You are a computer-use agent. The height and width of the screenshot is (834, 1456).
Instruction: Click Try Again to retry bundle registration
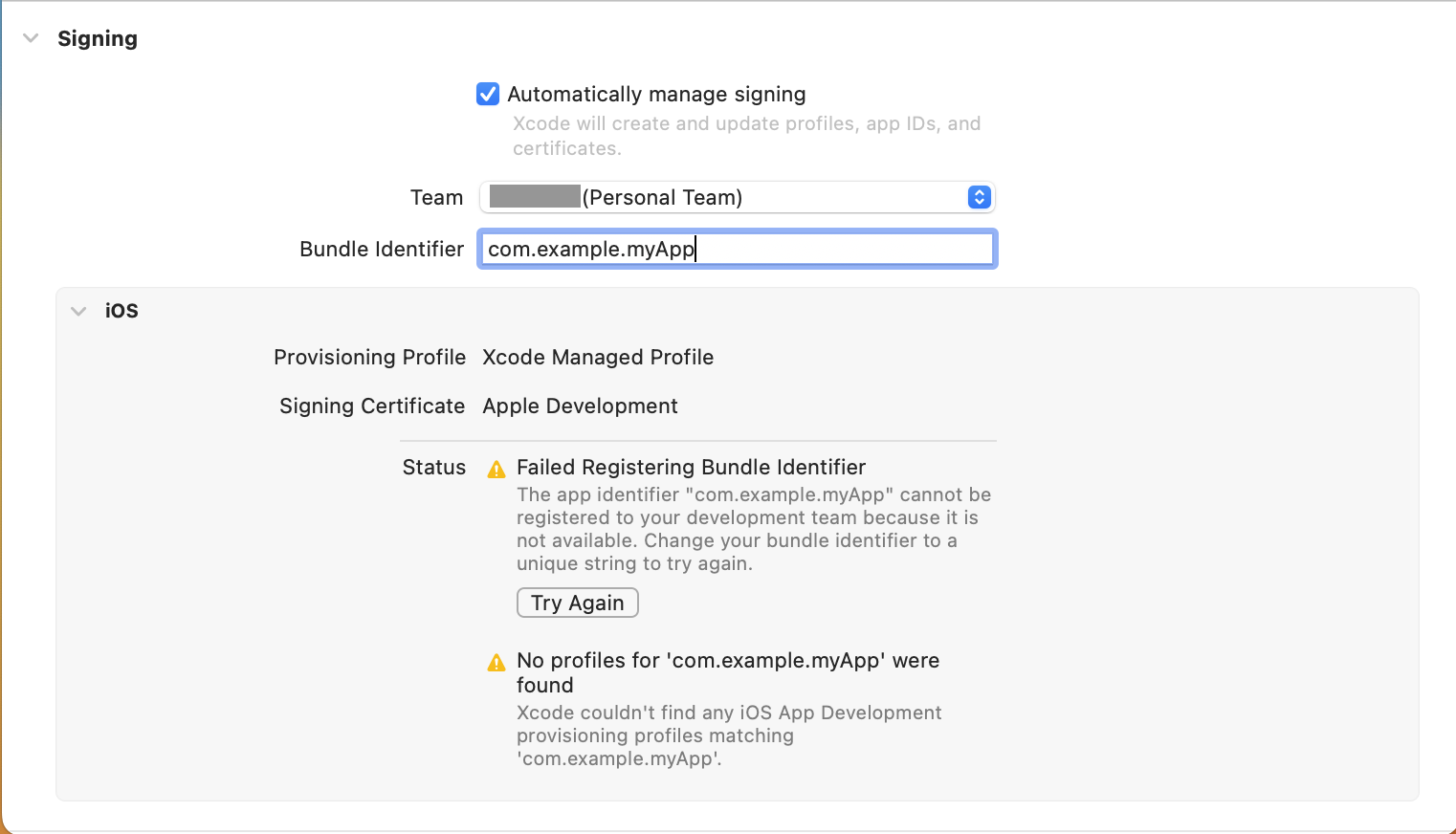coord(577,603)
